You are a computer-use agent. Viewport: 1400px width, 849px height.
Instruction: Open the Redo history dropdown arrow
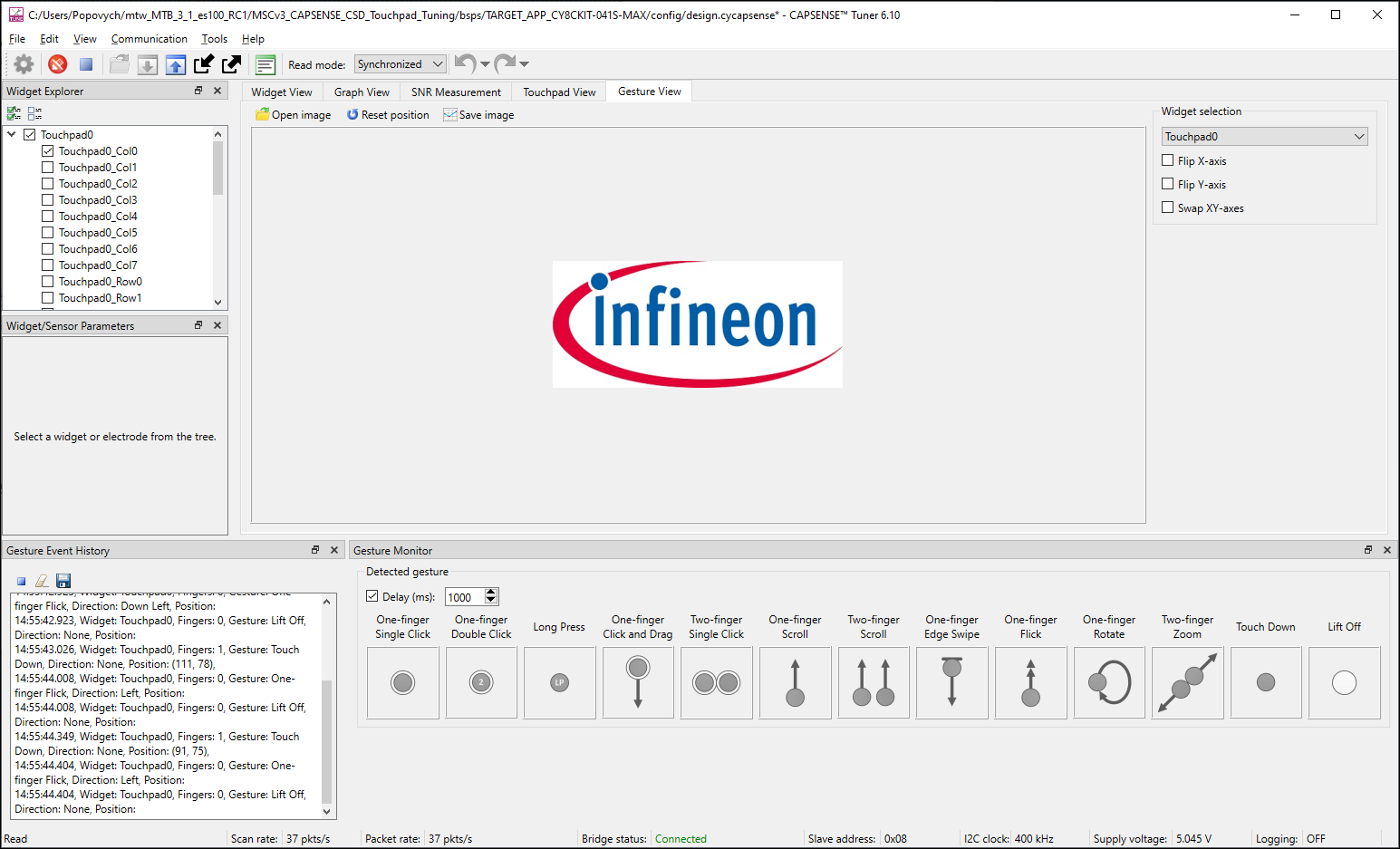click(524, 64)
